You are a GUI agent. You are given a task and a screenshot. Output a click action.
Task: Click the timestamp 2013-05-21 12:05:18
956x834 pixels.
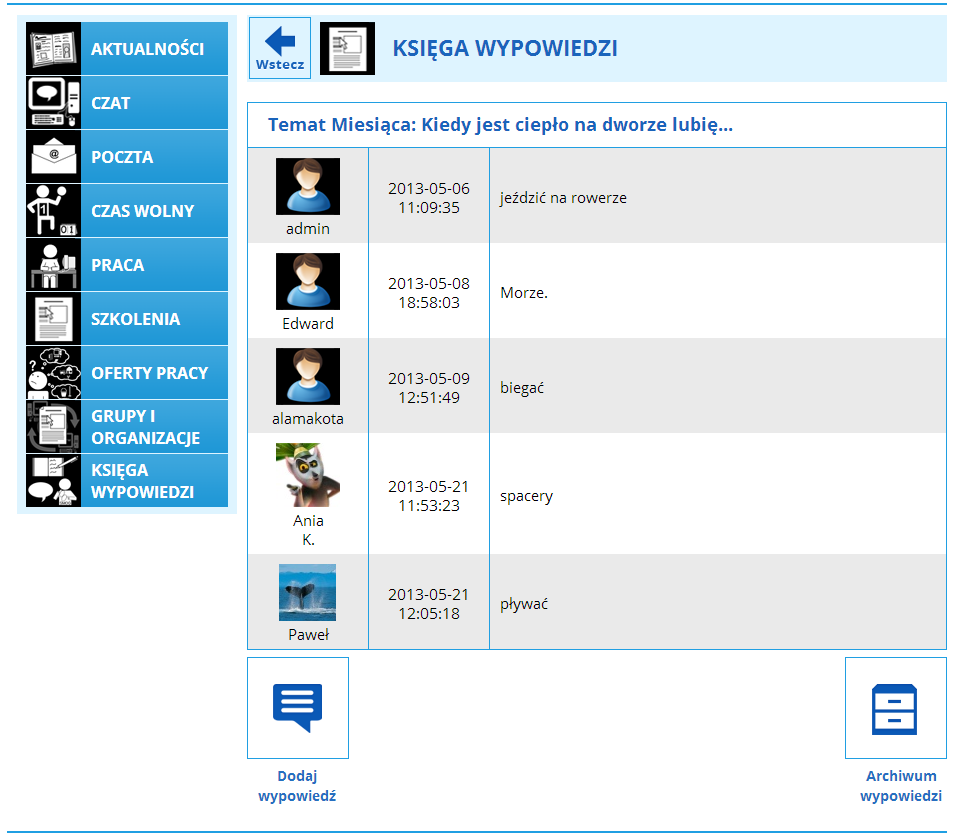tap(429, 604)
